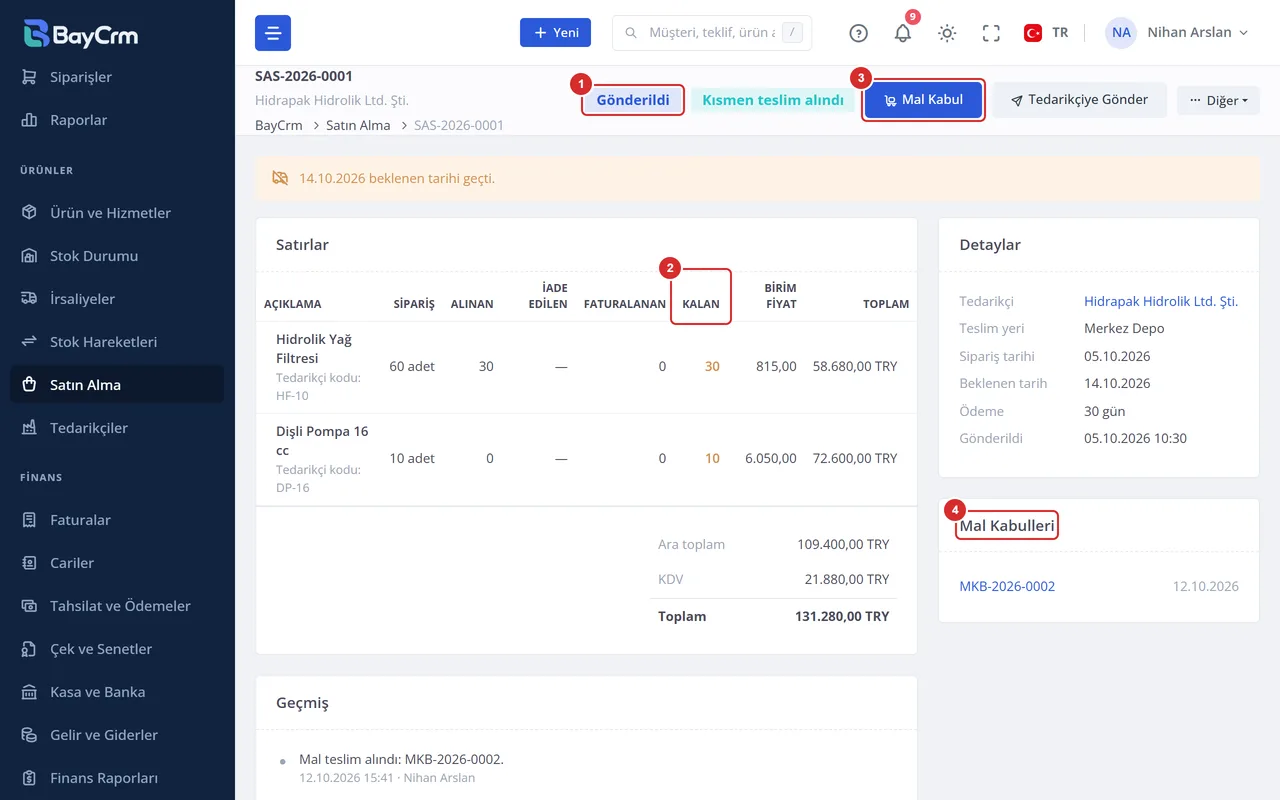Image resolution: width=1280 pixels, height=800 pixels.
Task: Open the Stok Durumu sidebar item
Action: (117, 256)
